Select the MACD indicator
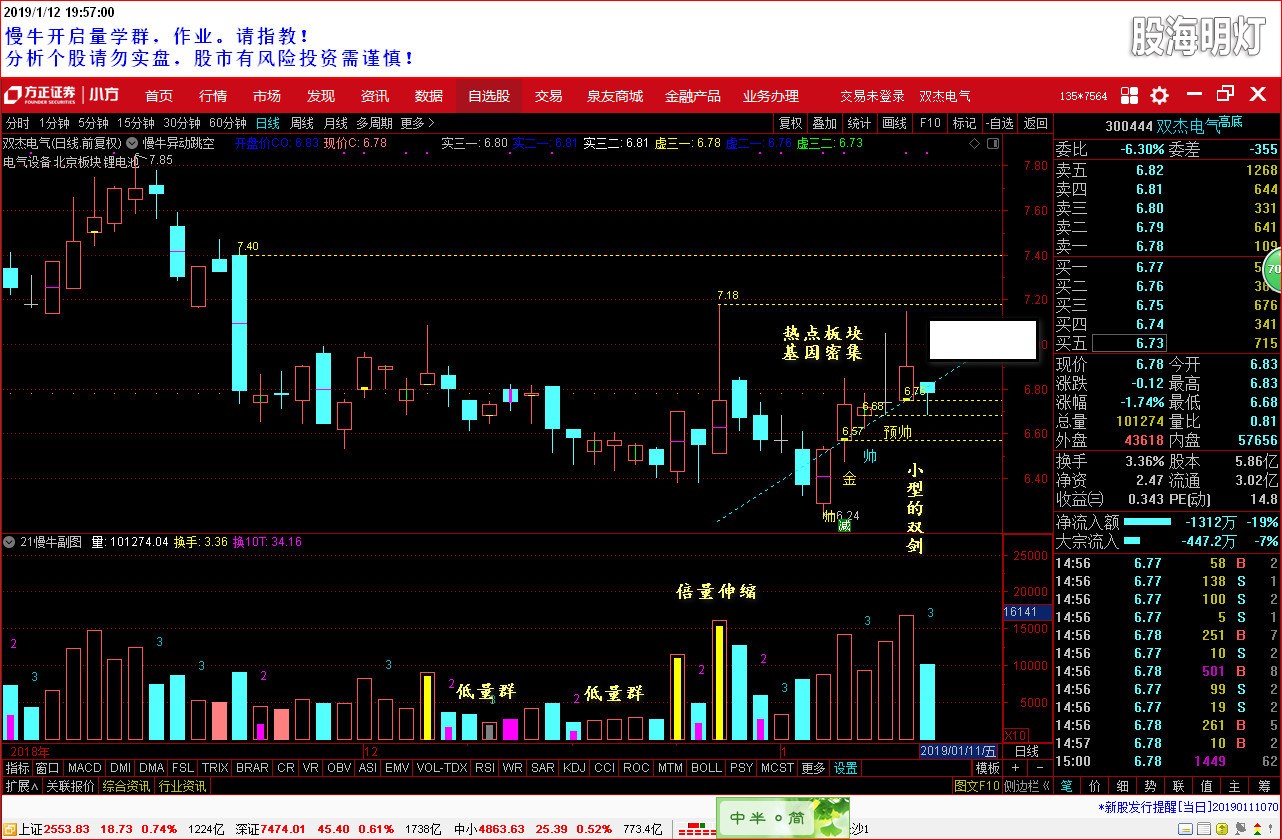Screen dimensions: 1282x840 (x=85, y=768)
